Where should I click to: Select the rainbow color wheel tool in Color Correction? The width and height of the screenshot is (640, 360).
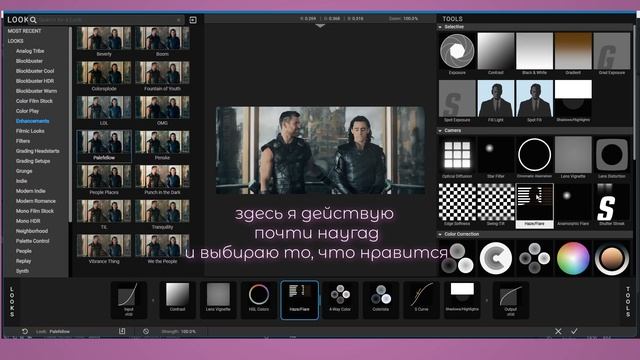573,258
